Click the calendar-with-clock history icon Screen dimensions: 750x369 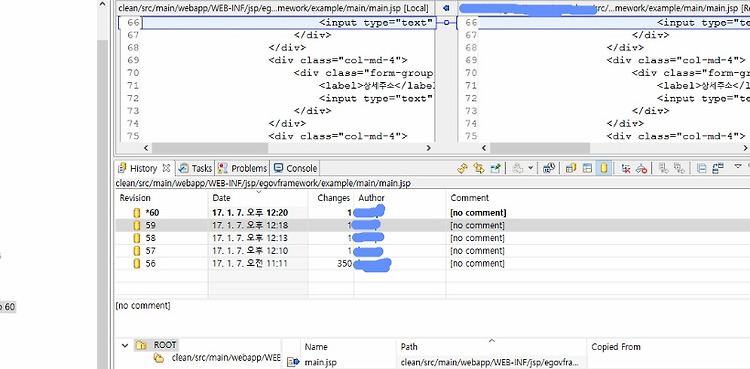(x=549, y=168)
